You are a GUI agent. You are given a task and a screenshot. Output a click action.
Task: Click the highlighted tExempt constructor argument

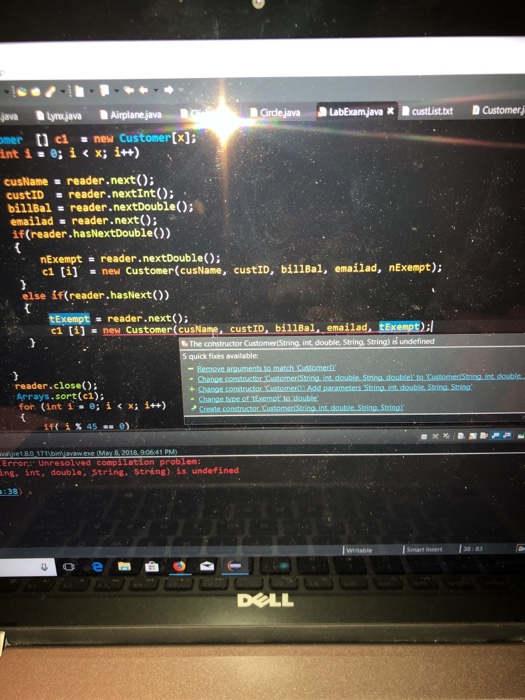click(400, 327)
